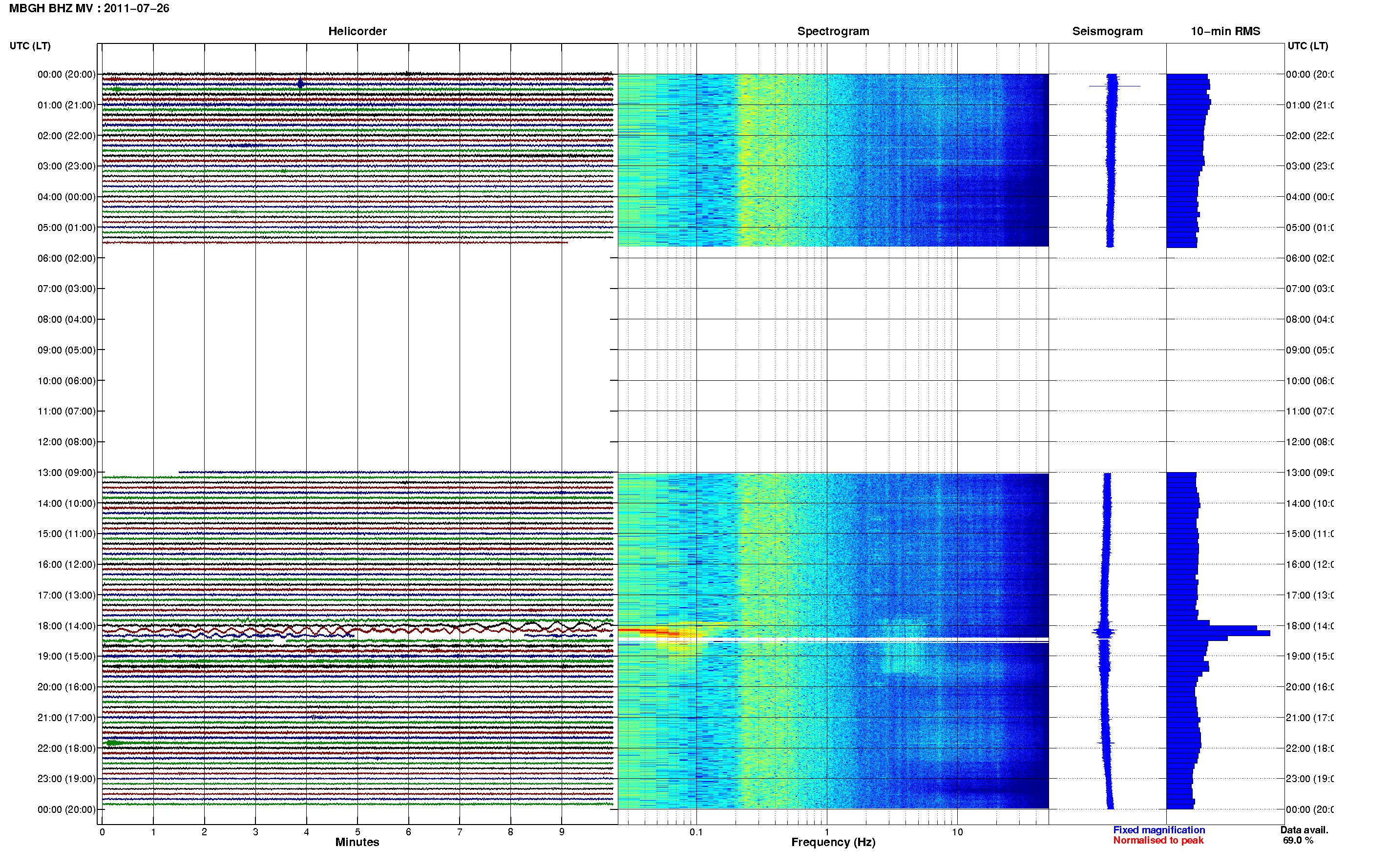Click the Minutes axis title
This screenshot has height=868, width=1389.
tap(357, 842)
